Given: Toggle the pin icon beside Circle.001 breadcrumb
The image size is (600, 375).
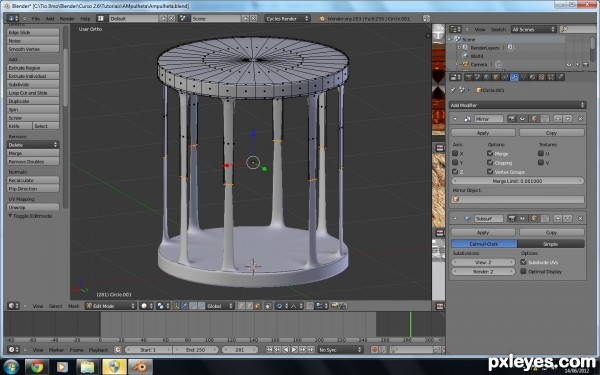Looking at the screenshot, I should pyautogui.click(x=453, y=90).
